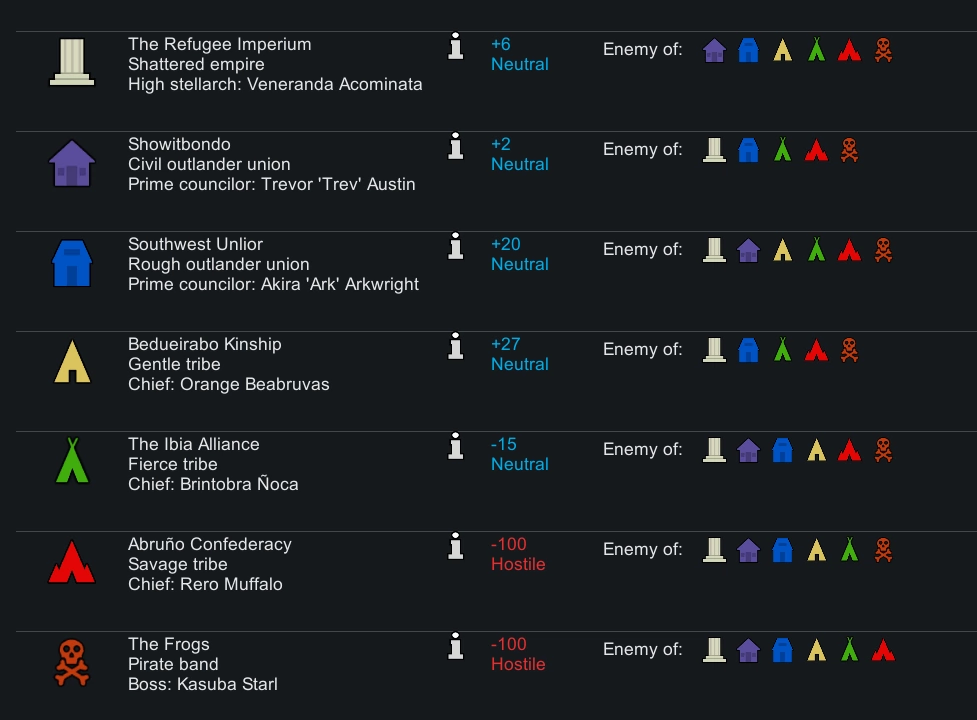The height and width of the screenshot is (720, 977).
Task: Click the +27 Neutral goodwill for Bedueirabo Kinship
Action: (x=519, y=354)
